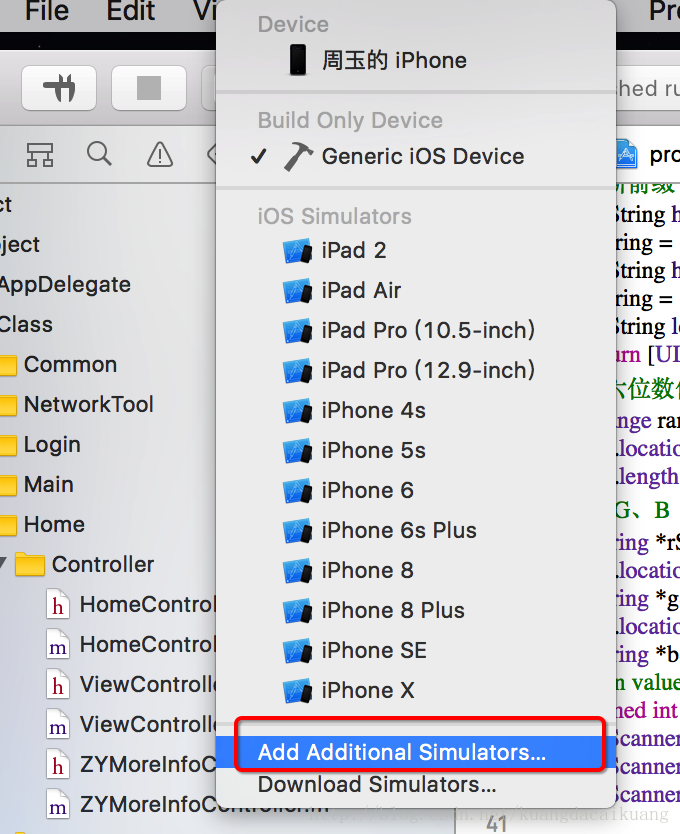Choose iPad Pro (10.5-inch) simulator
680x834 pixels.
pos(416,331)
